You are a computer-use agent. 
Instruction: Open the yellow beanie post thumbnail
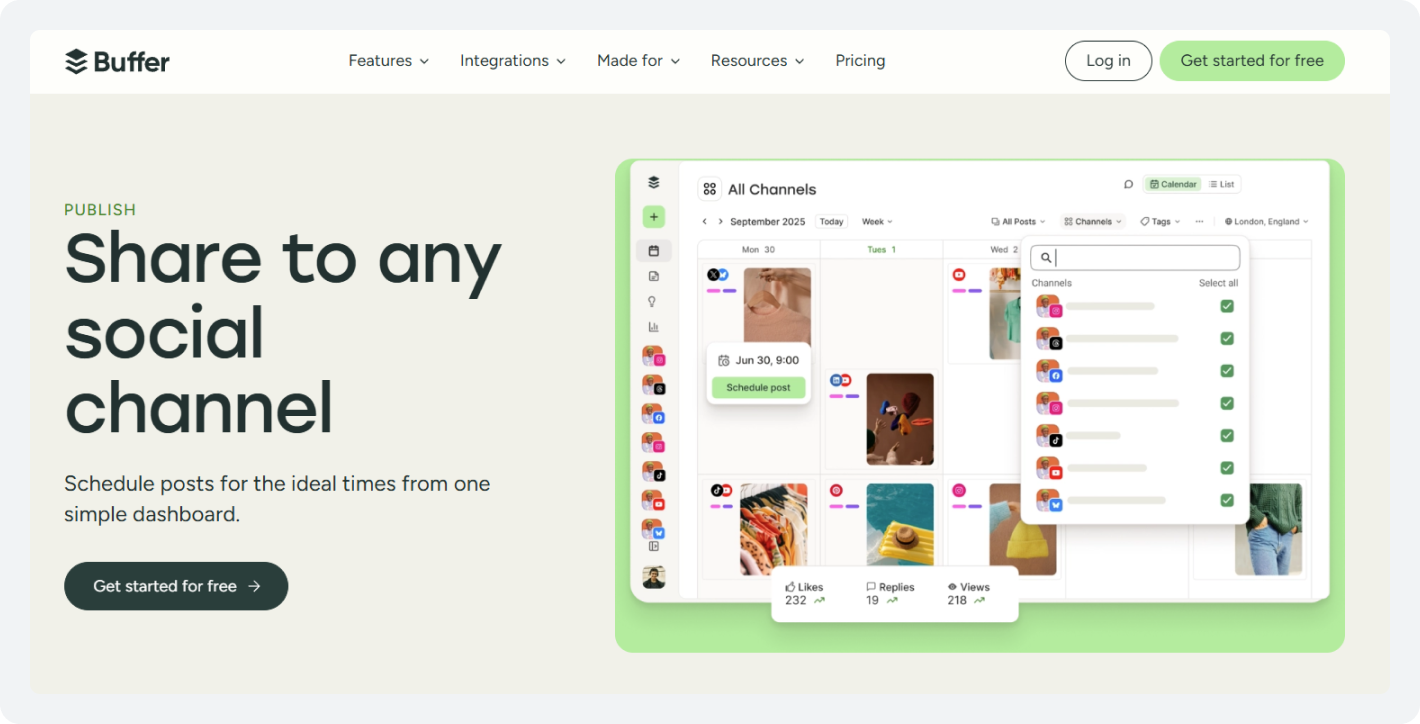[x=1023, y=530]
